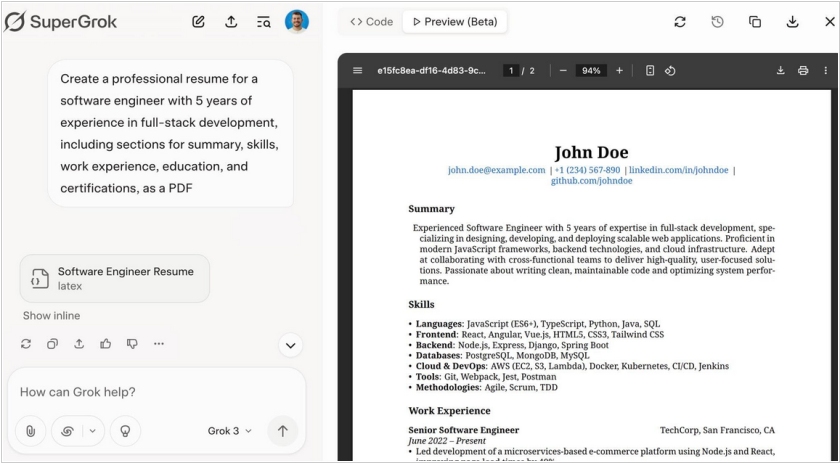Click the TechCorp, San Francisco, CA text

click(x=717, y=430)
